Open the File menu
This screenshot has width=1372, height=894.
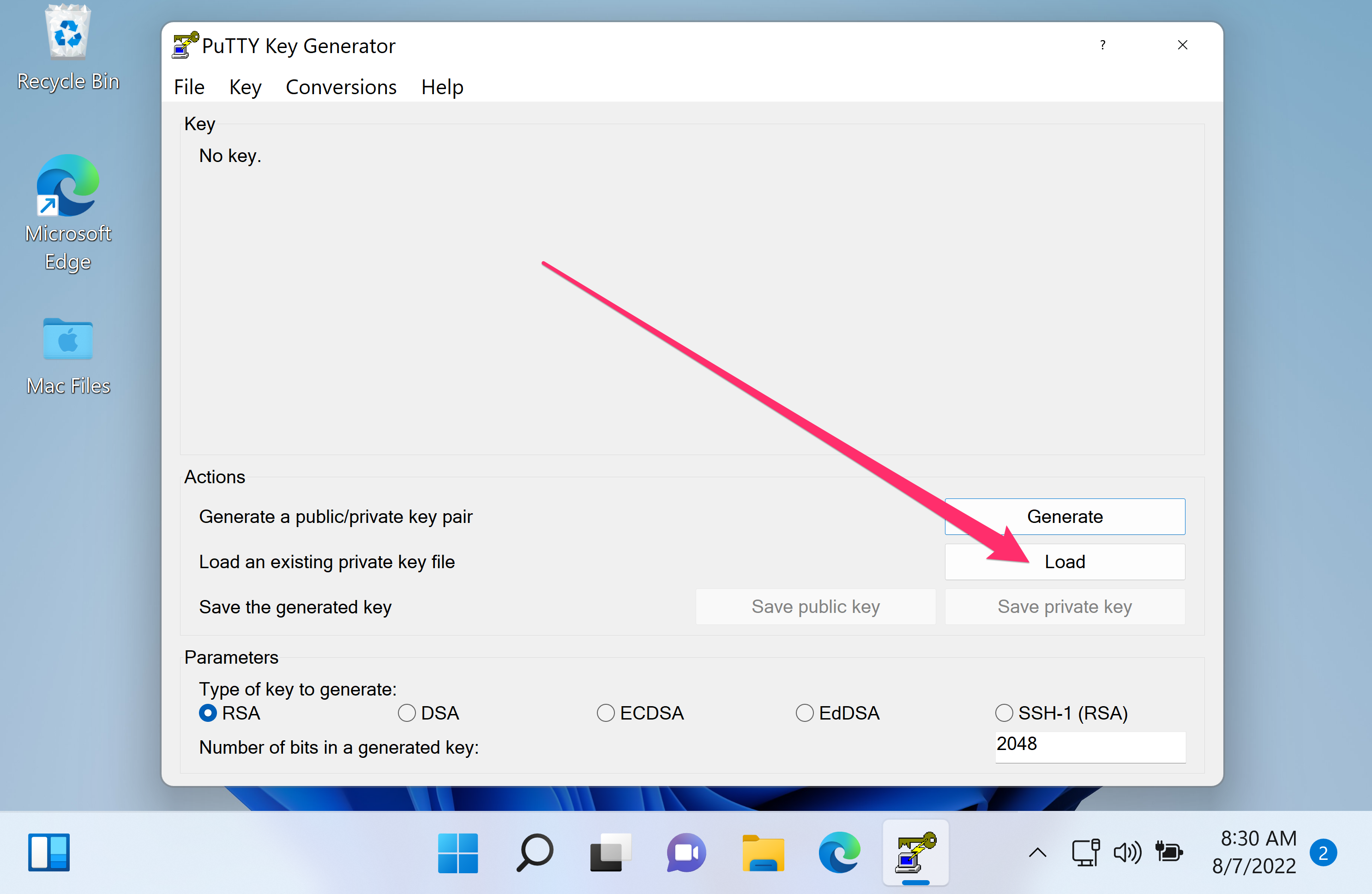pyautogui.click(x=189, y=87)
